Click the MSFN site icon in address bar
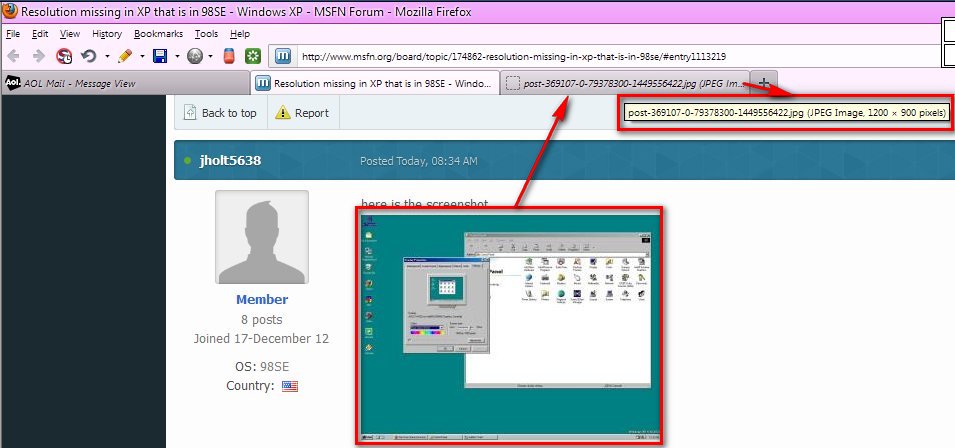The image size is (955, 448). [282, 57]
